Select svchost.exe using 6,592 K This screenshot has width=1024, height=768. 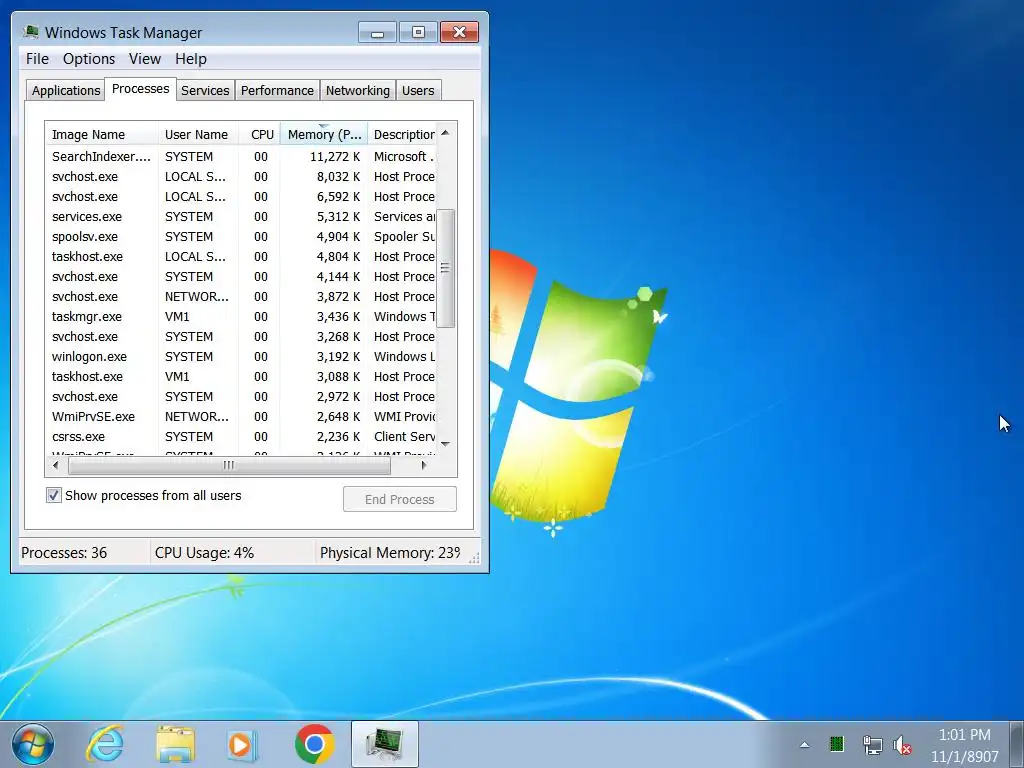(x=240, y=197)
